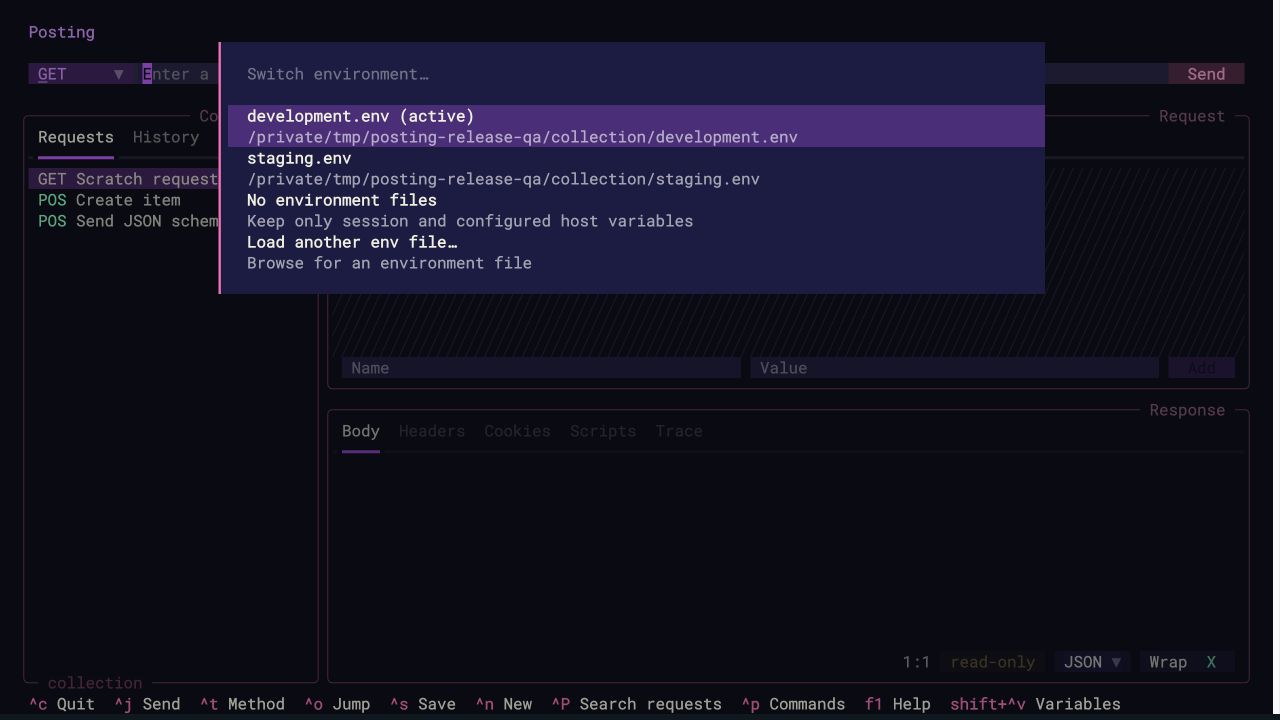Click shift+^v Variables in footer
Screen dimensions: 1280x720
click(1035, 704)
